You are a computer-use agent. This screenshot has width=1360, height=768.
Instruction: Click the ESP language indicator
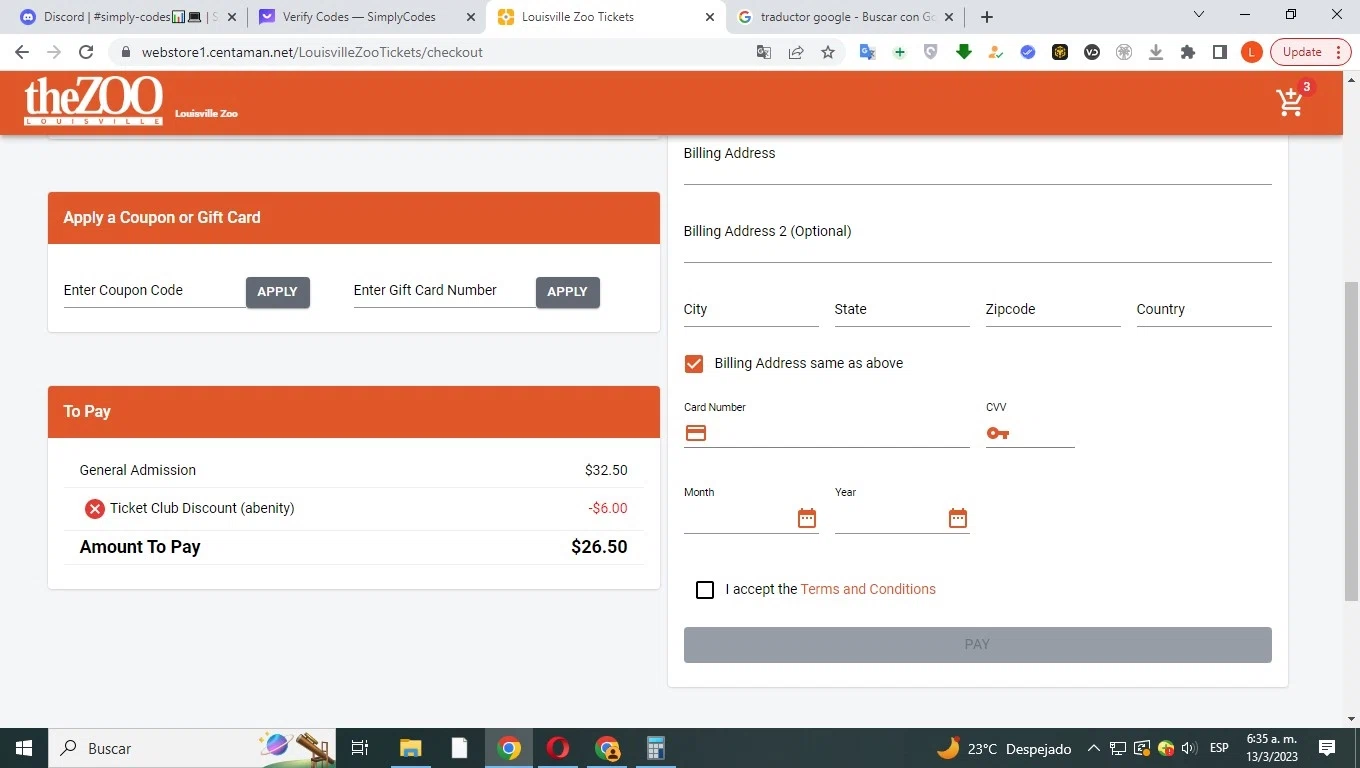[x=1219, y=748]
